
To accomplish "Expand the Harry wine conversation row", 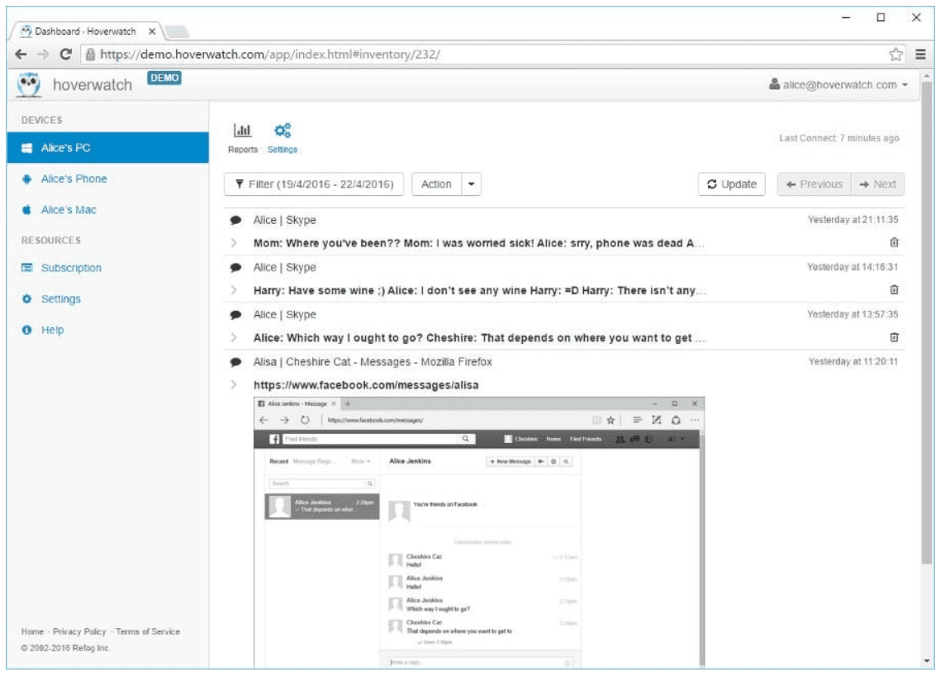I will click(x=234, y=290).
